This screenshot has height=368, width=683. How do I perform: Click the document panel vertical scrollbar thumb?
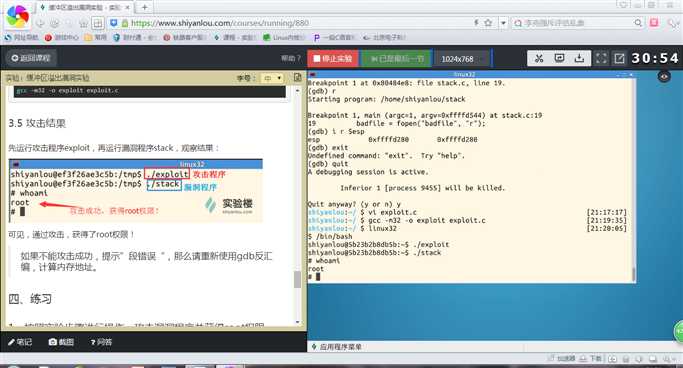(298, 280)
